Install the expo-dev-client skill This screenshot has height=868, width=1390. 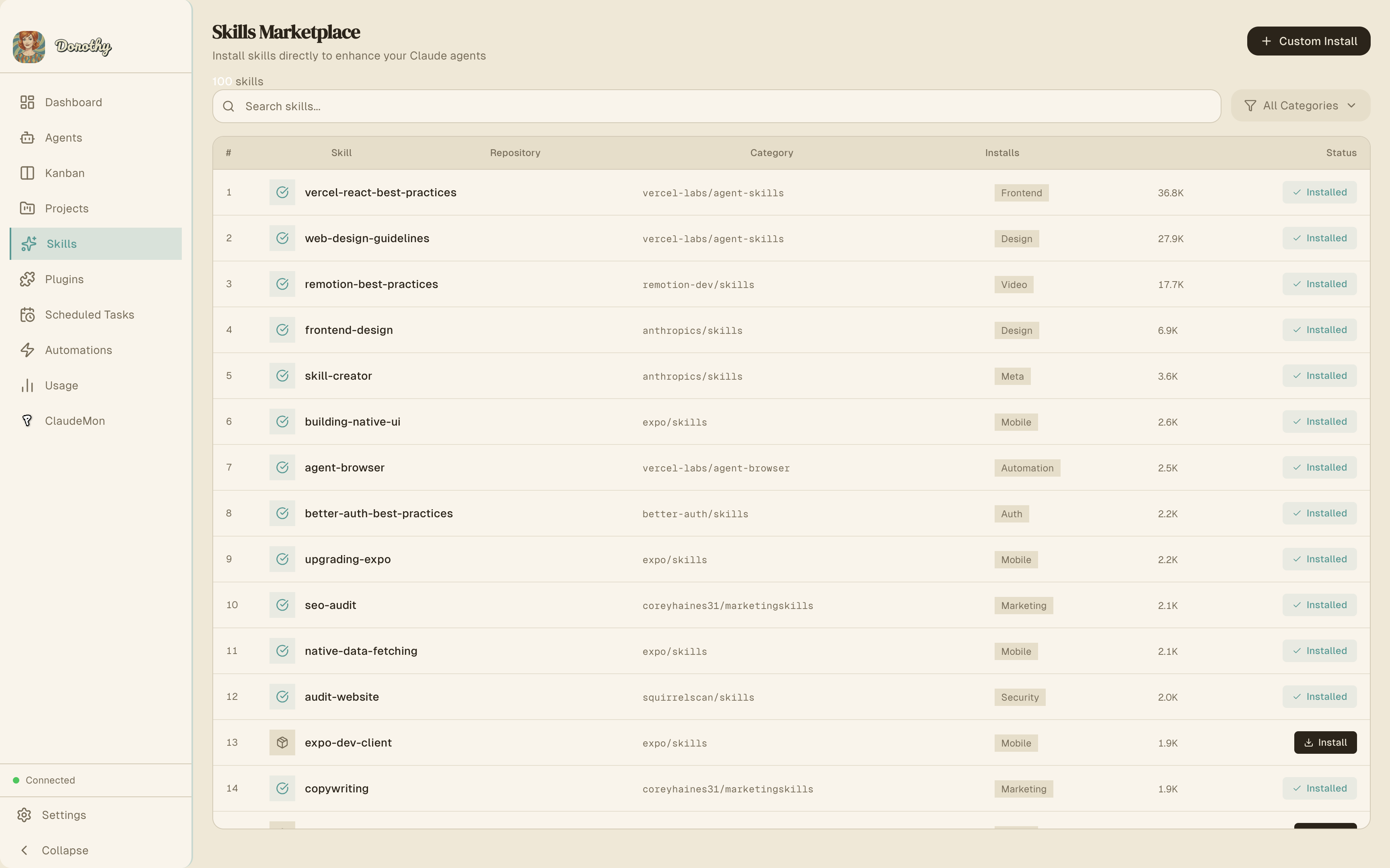1324,742
